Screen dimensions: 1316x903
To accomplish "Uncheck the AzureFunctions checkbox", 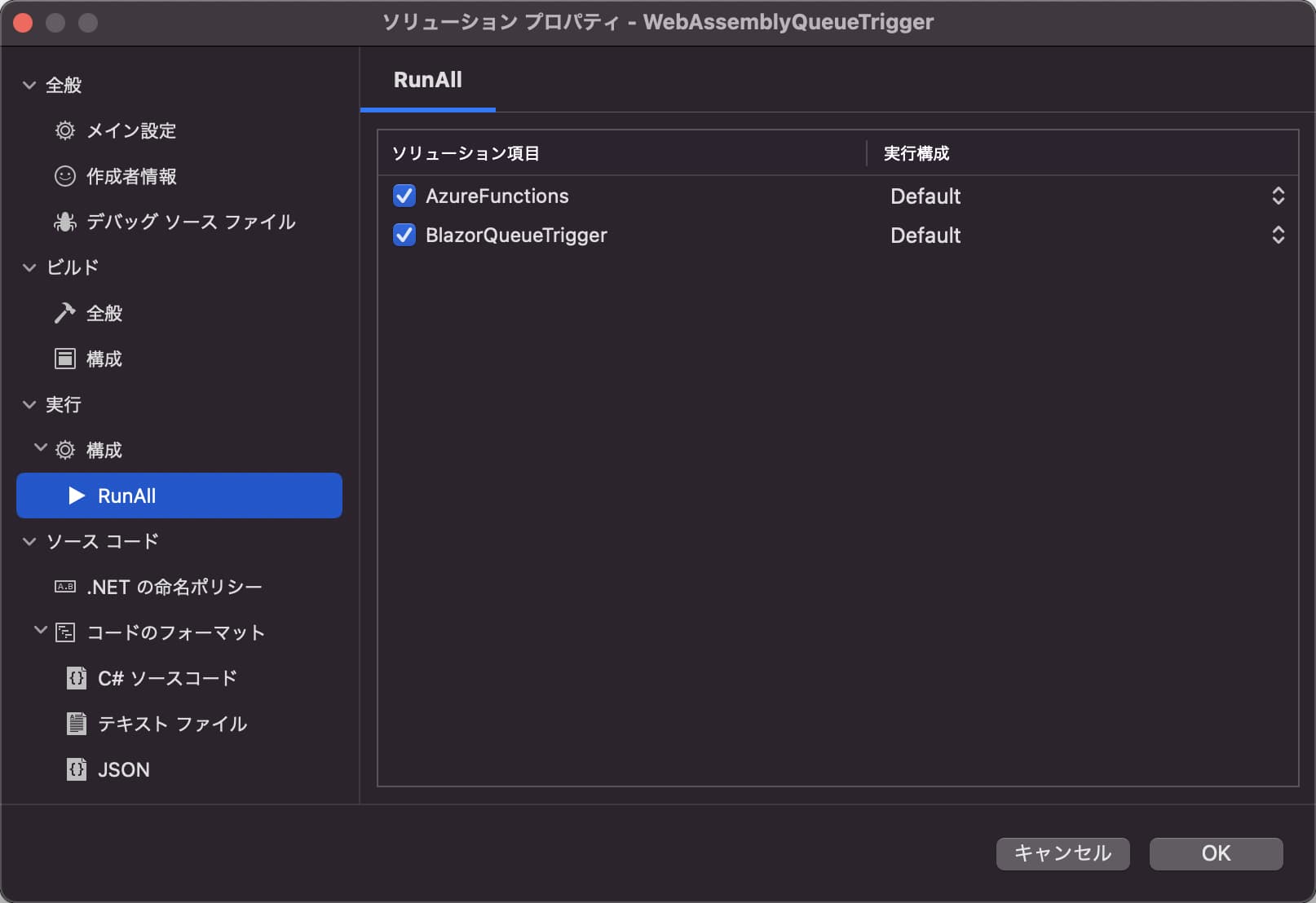I will click(x=404, y=196).
